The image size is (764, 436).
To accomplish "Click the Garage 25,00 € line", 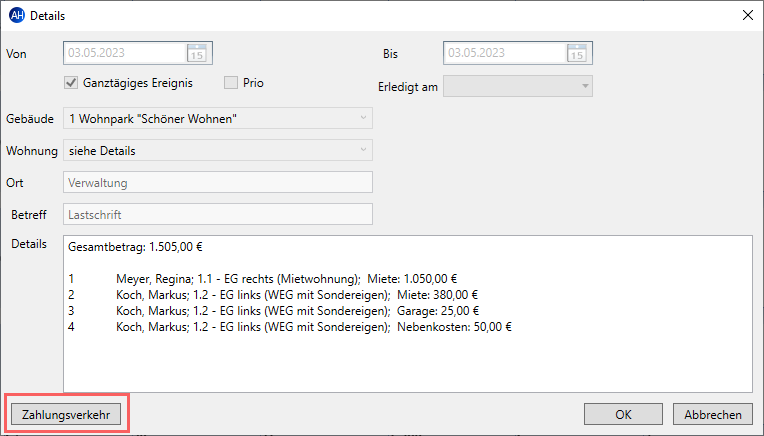I will point(273,311).
